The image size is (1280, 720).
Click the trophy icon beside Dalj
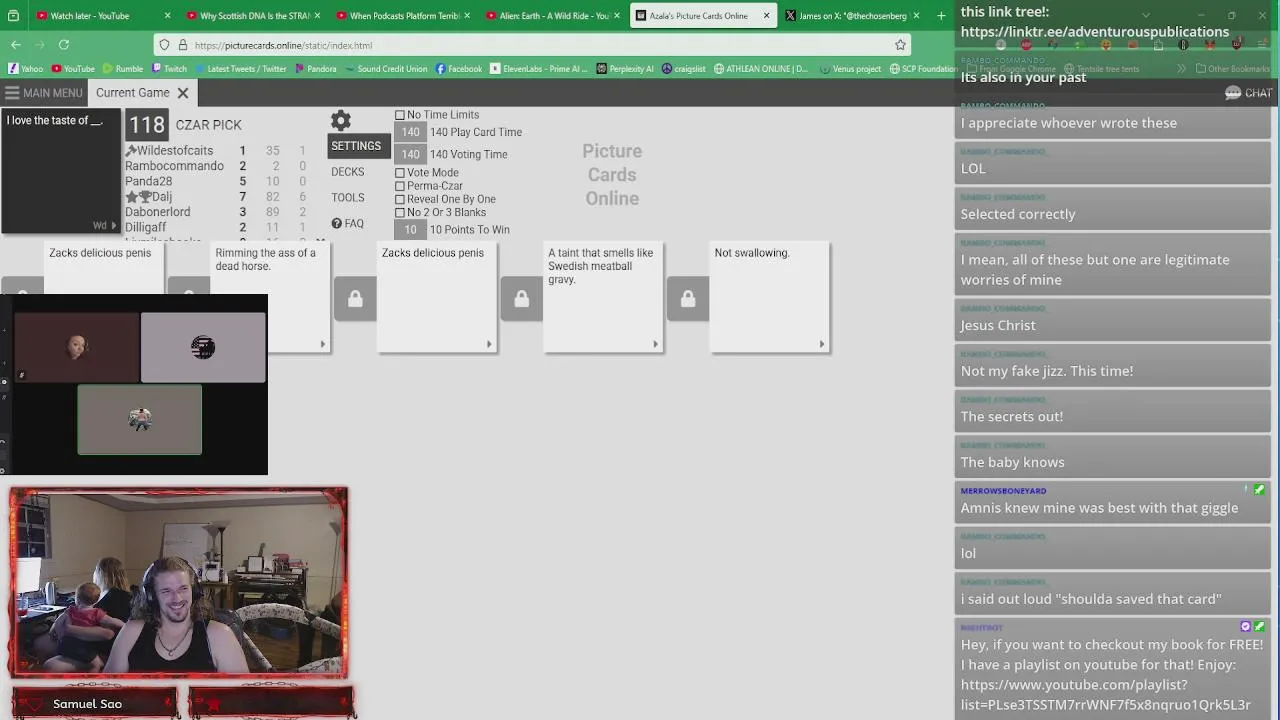tap(145, 197)
